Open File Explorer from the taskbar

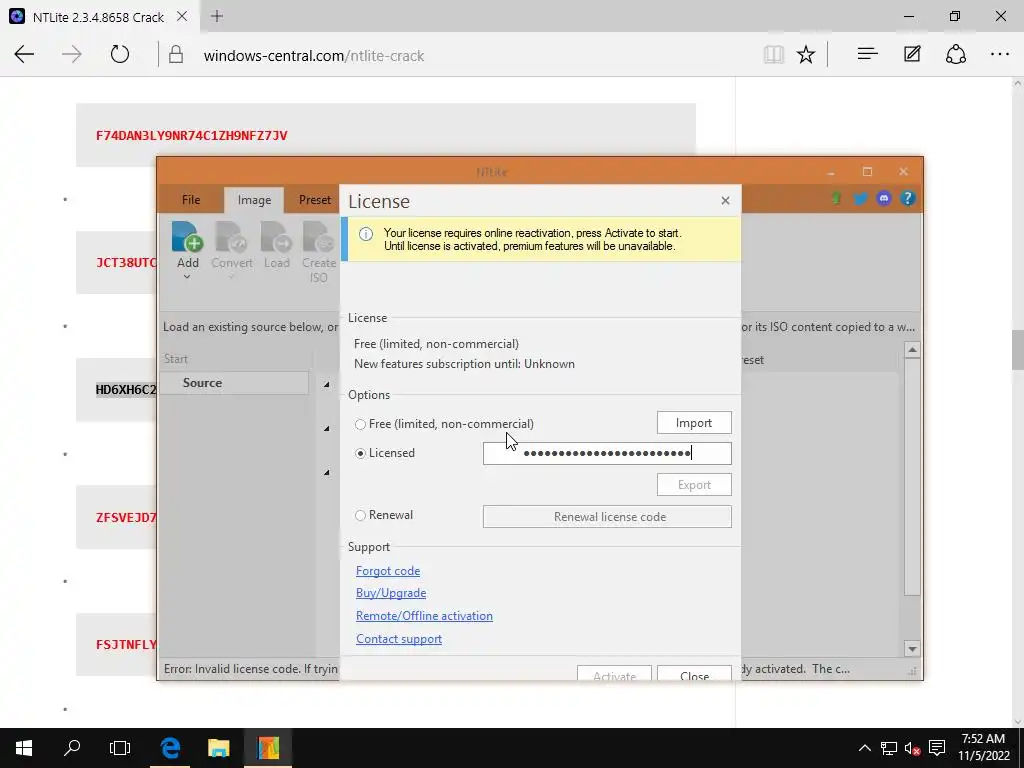(219, 748)
